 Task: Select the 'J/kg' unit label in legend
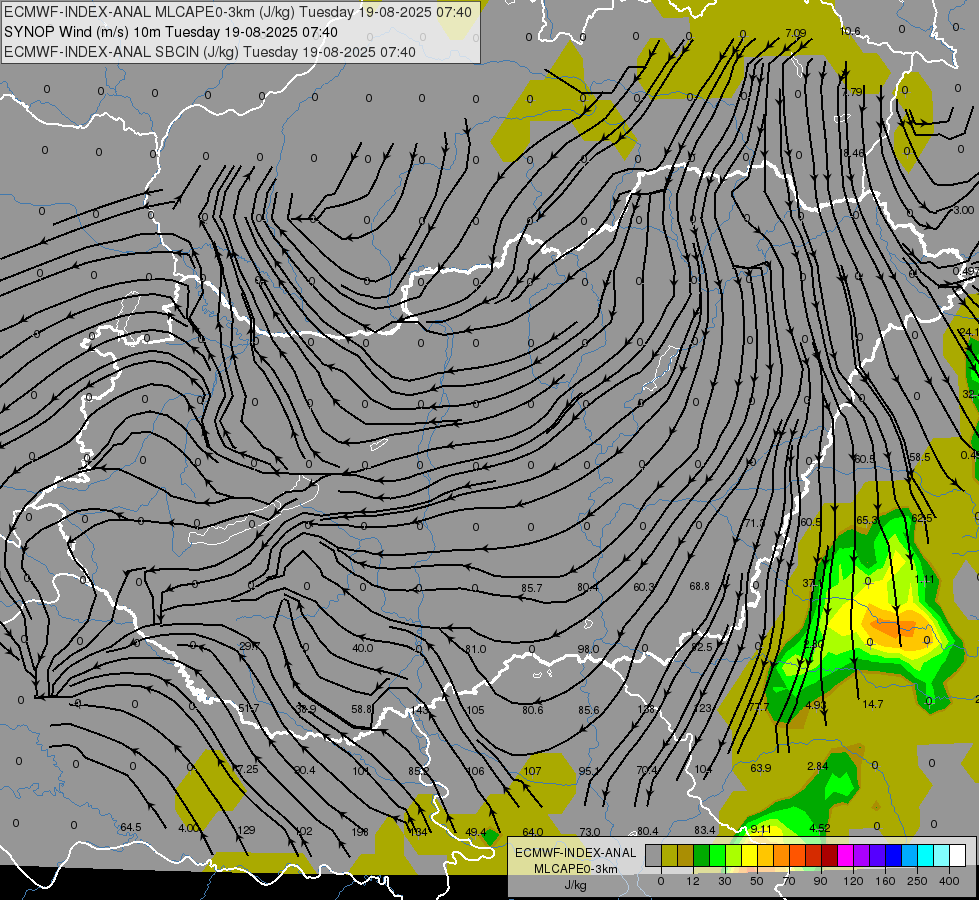pyautogui.click(x=576, y=885)
